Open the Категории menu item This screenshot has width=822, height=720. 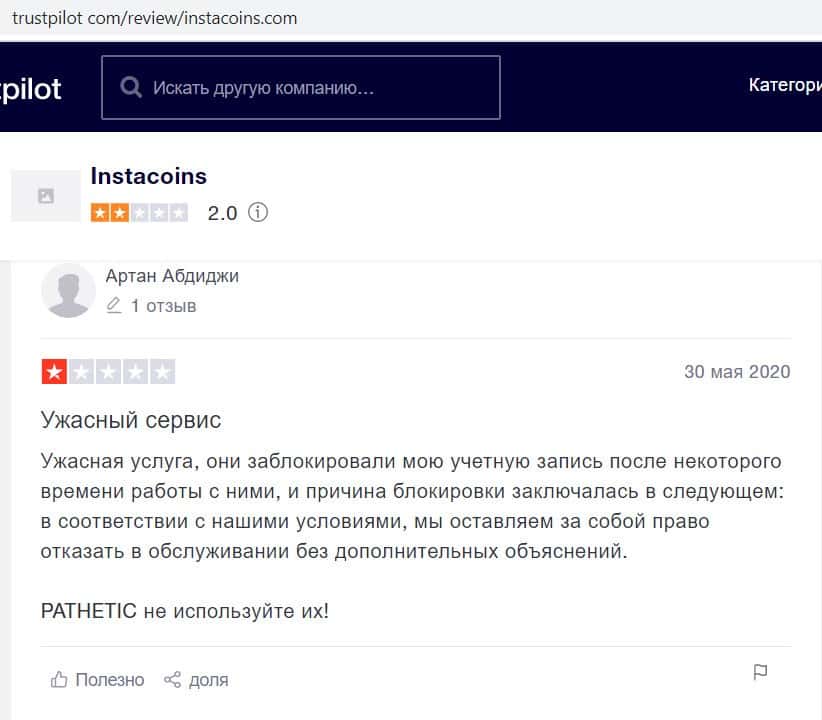pos(785,85)
